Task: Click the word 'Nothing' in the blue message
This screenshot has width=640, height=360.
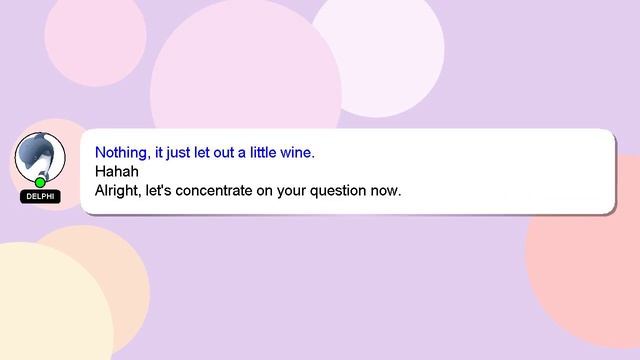Action: click(x=122, y=153)
